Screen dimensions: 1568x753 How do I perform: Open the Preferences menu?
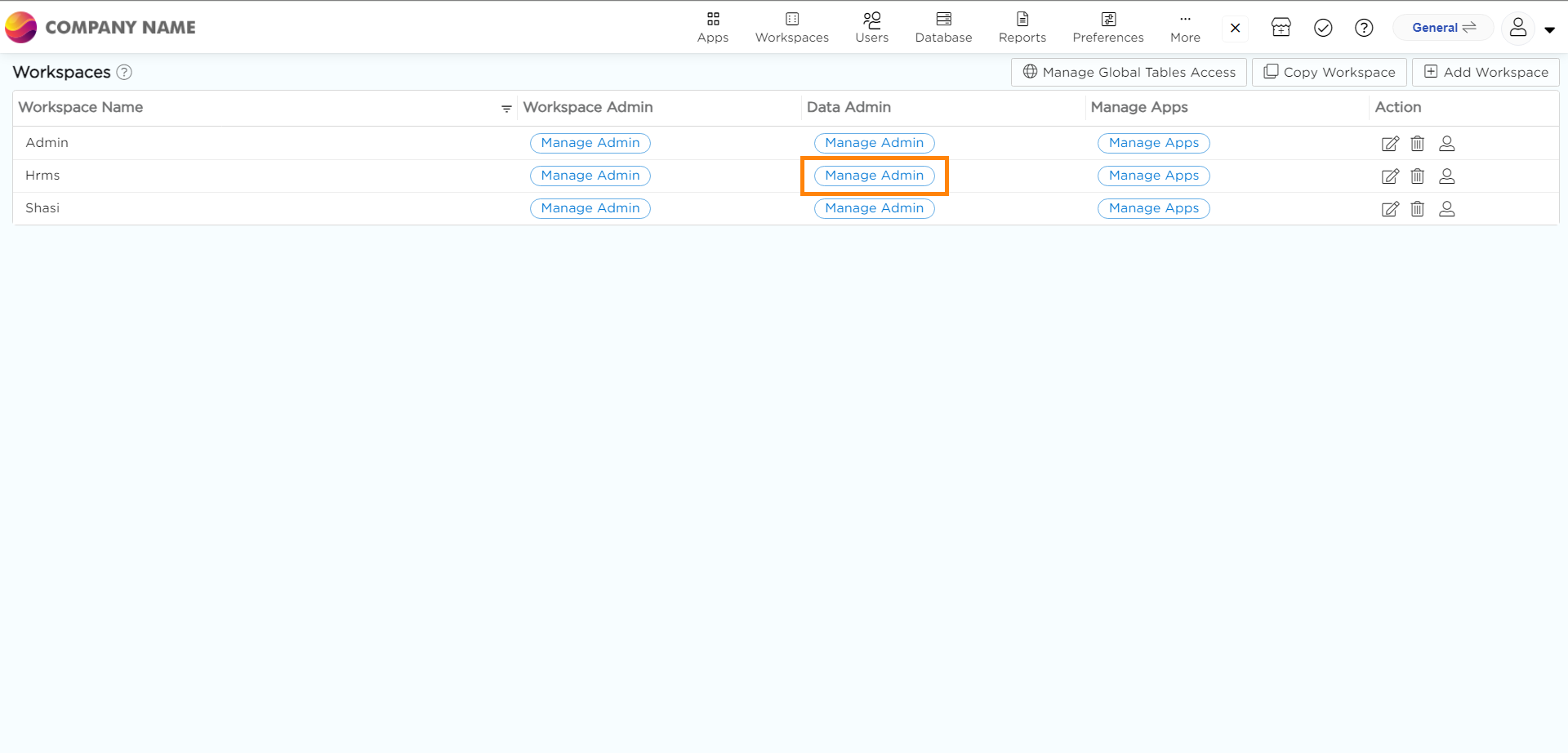pos(1107,28)
